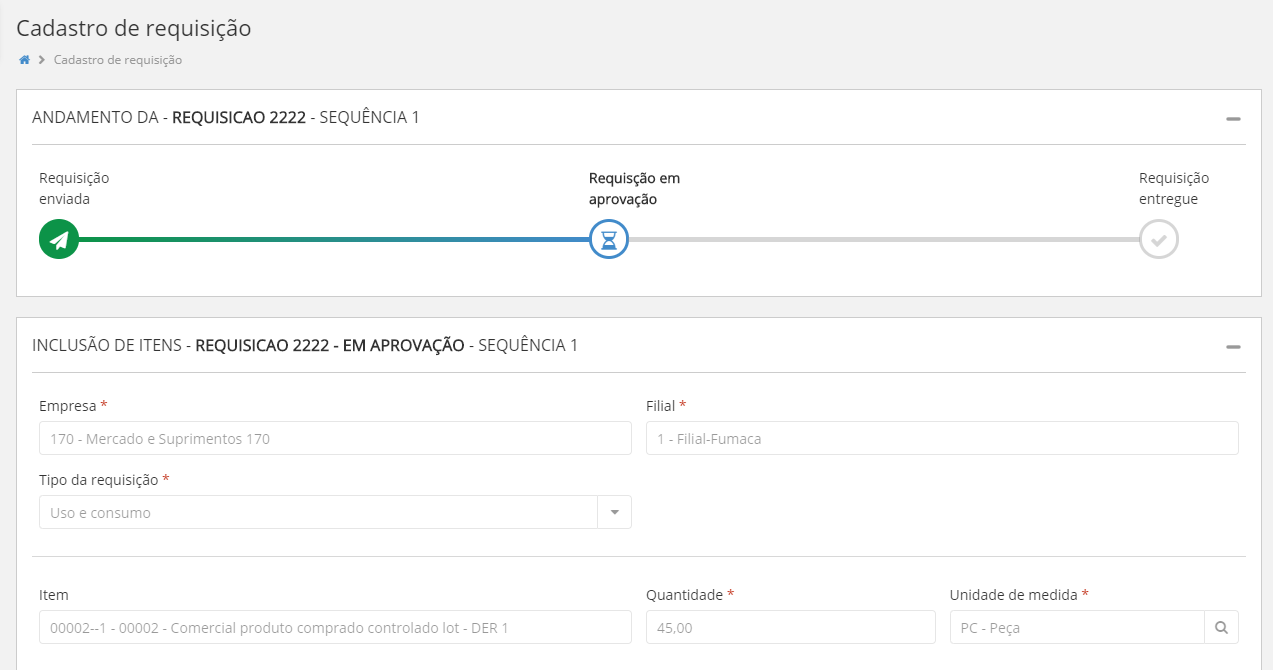Click the checkmark delivered-step icon
Viewport: 1273px width, 670px height.
point(1158,240)
